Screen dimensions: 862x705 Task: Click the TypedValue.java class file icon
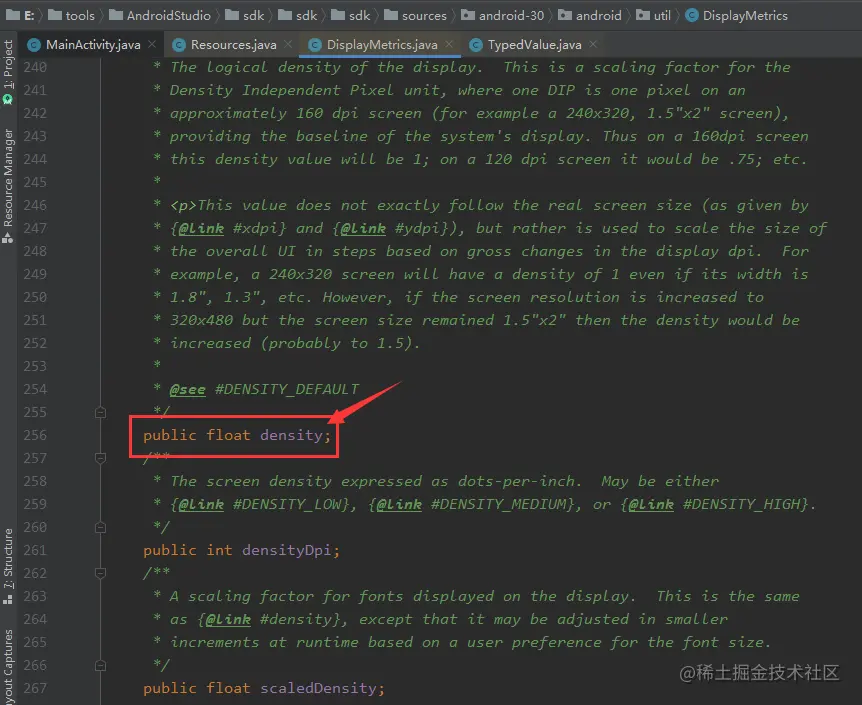pyautogui.click(x=476, y=45)
